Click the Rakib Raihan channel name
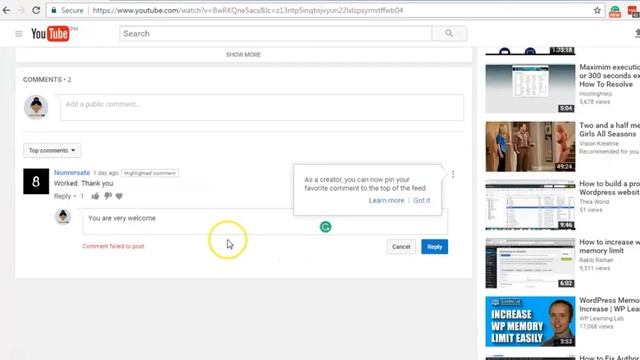640x360 pixels. [596, 260]
